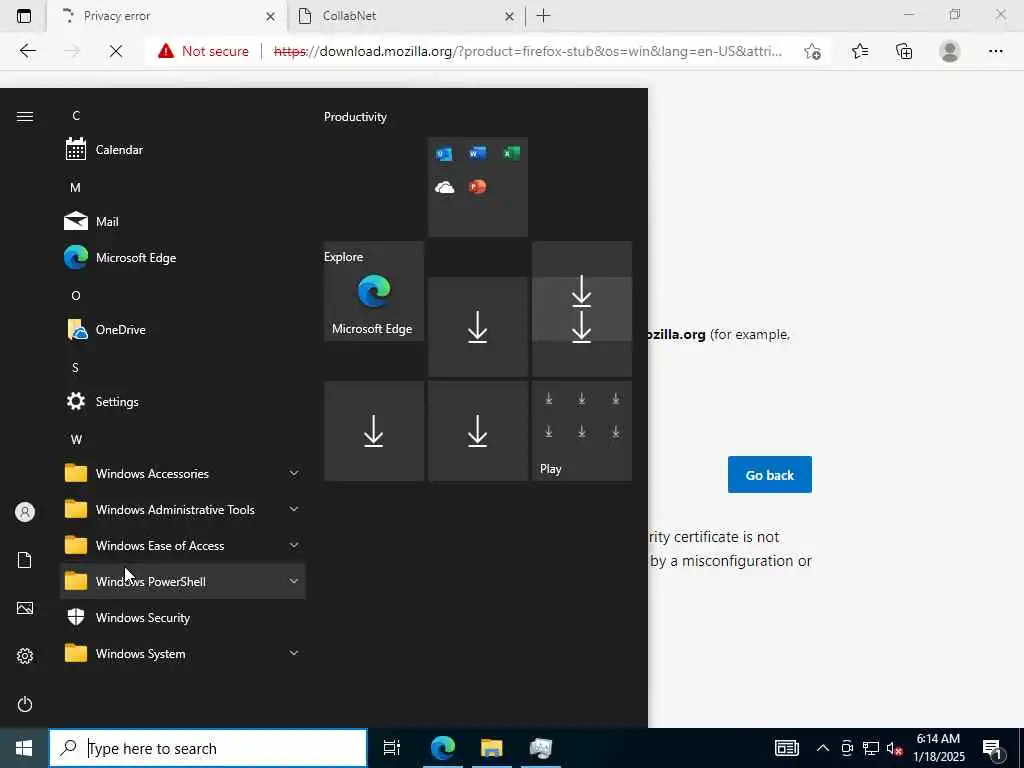Click the Start menu hamburger expand icon
Image resolution: width=1024 pixels, height=768 pixels.
pos(25,116)
